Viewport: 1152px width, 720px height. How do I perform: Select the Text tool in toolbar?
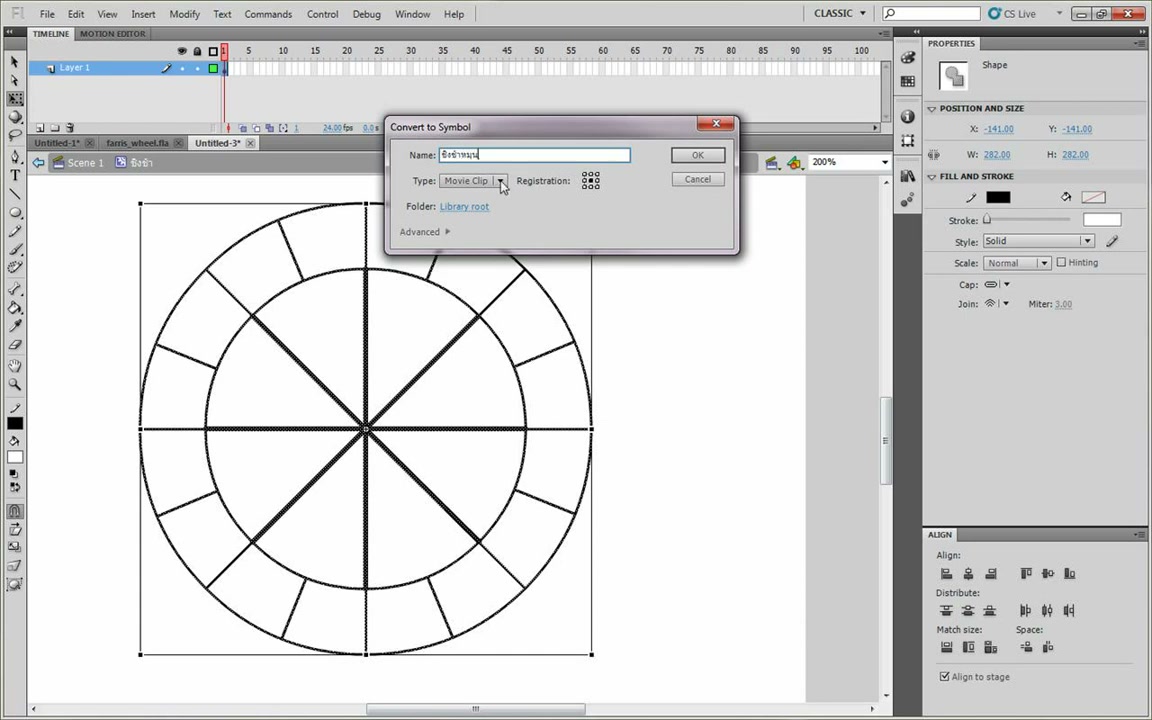[x=15, y=175]
